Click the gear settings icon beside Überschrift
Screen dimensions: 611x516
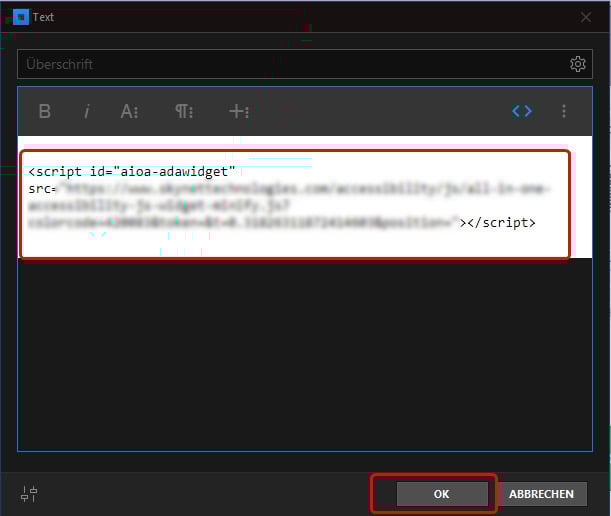[x=577, y=64]
